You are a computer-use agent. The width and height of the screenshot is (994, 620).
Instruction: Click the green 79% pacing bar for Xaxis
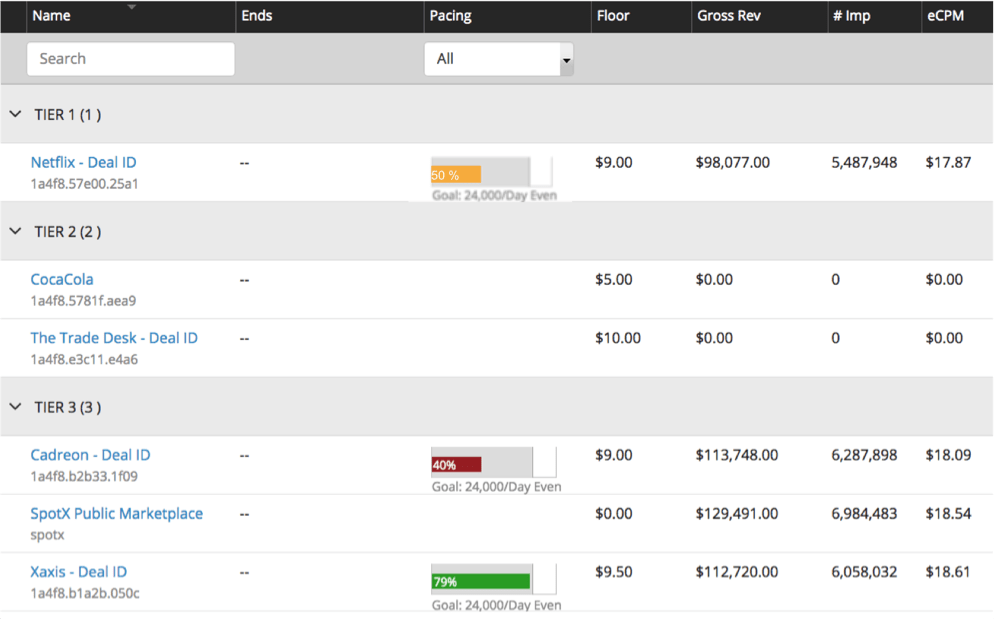pos(481,581)
